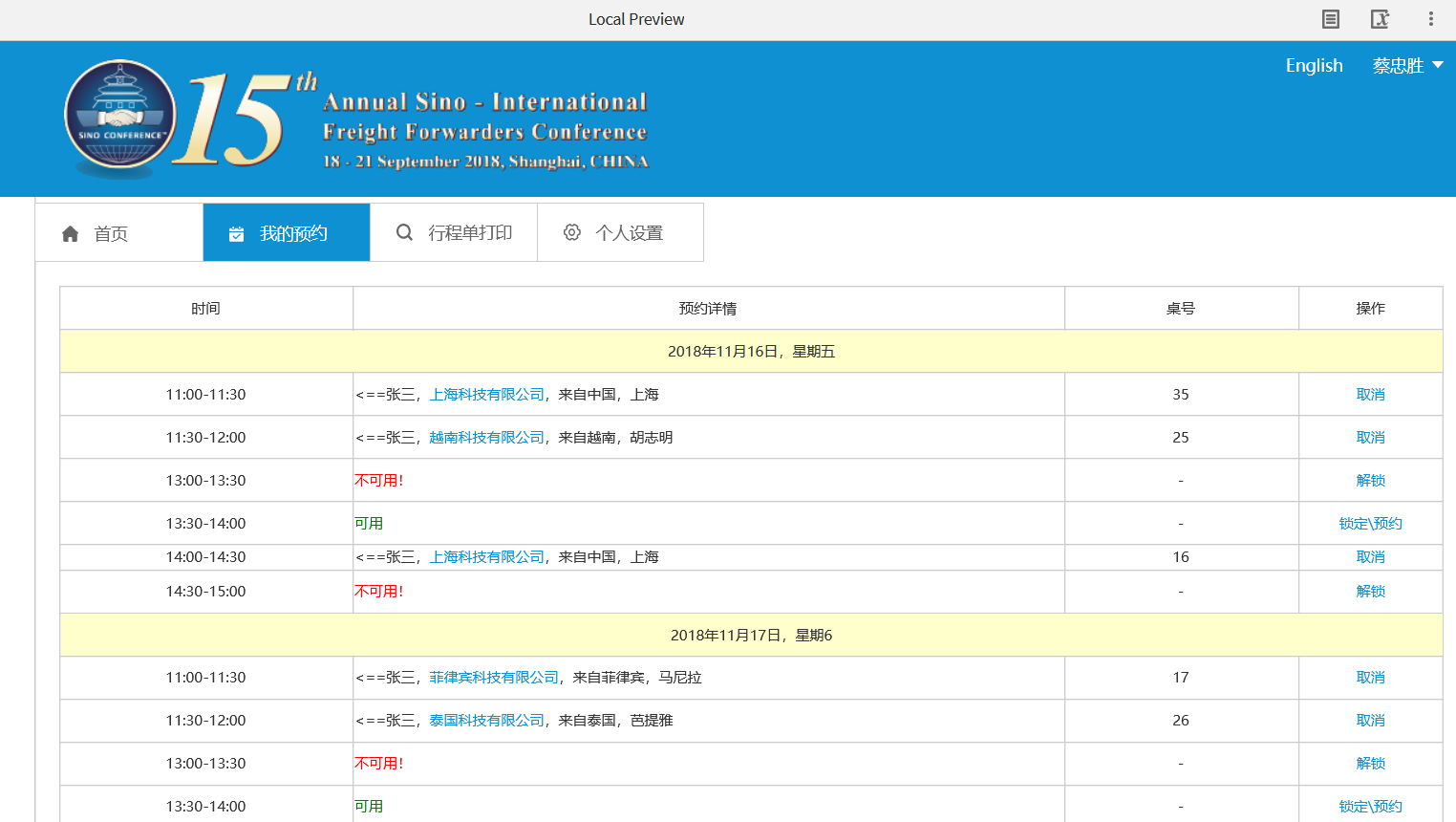Switch language to English
1456x822 pixels.
click(1314, 65)
